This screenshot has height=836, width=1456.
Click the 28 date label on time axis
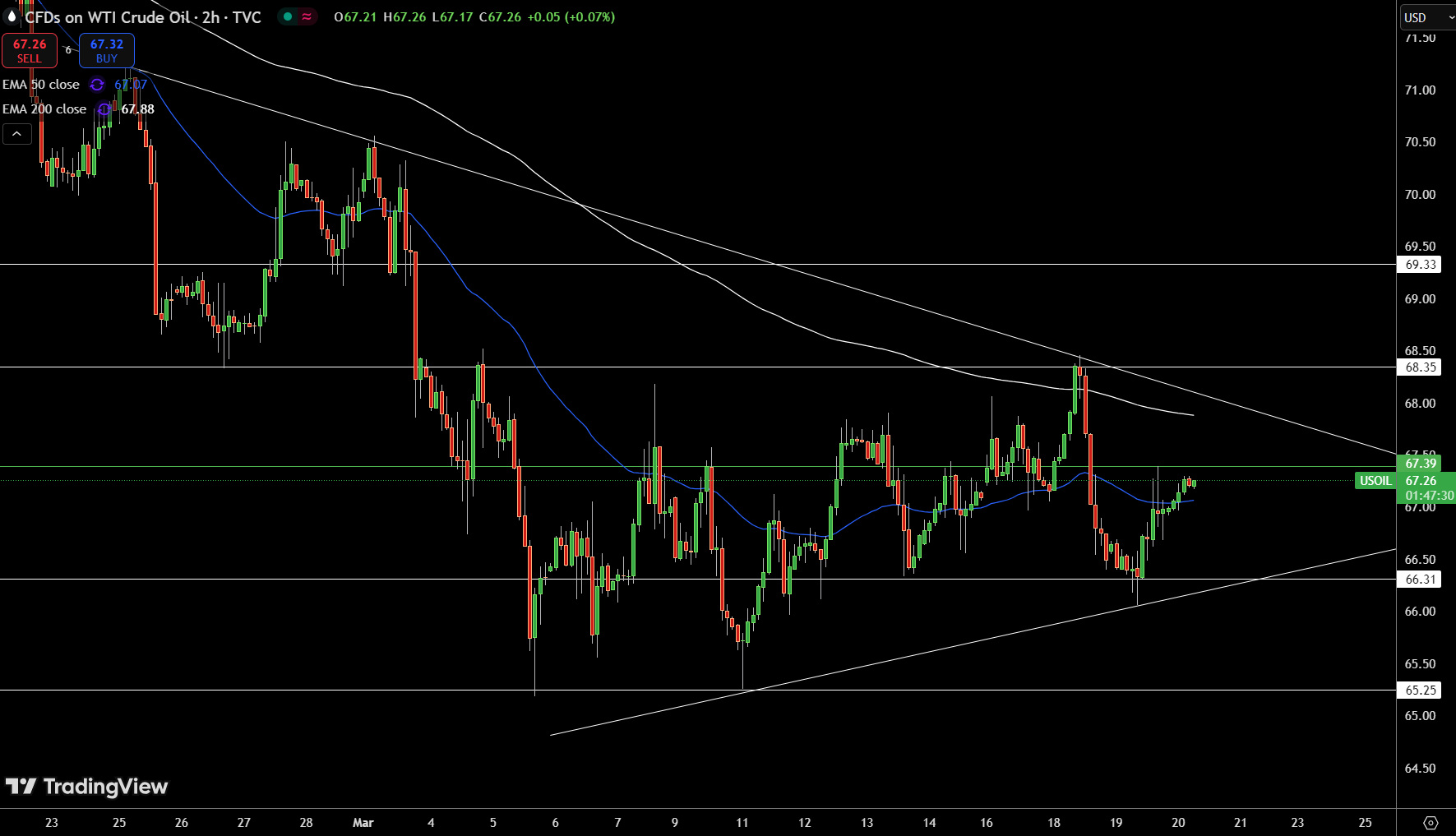[x=306, y=823]
